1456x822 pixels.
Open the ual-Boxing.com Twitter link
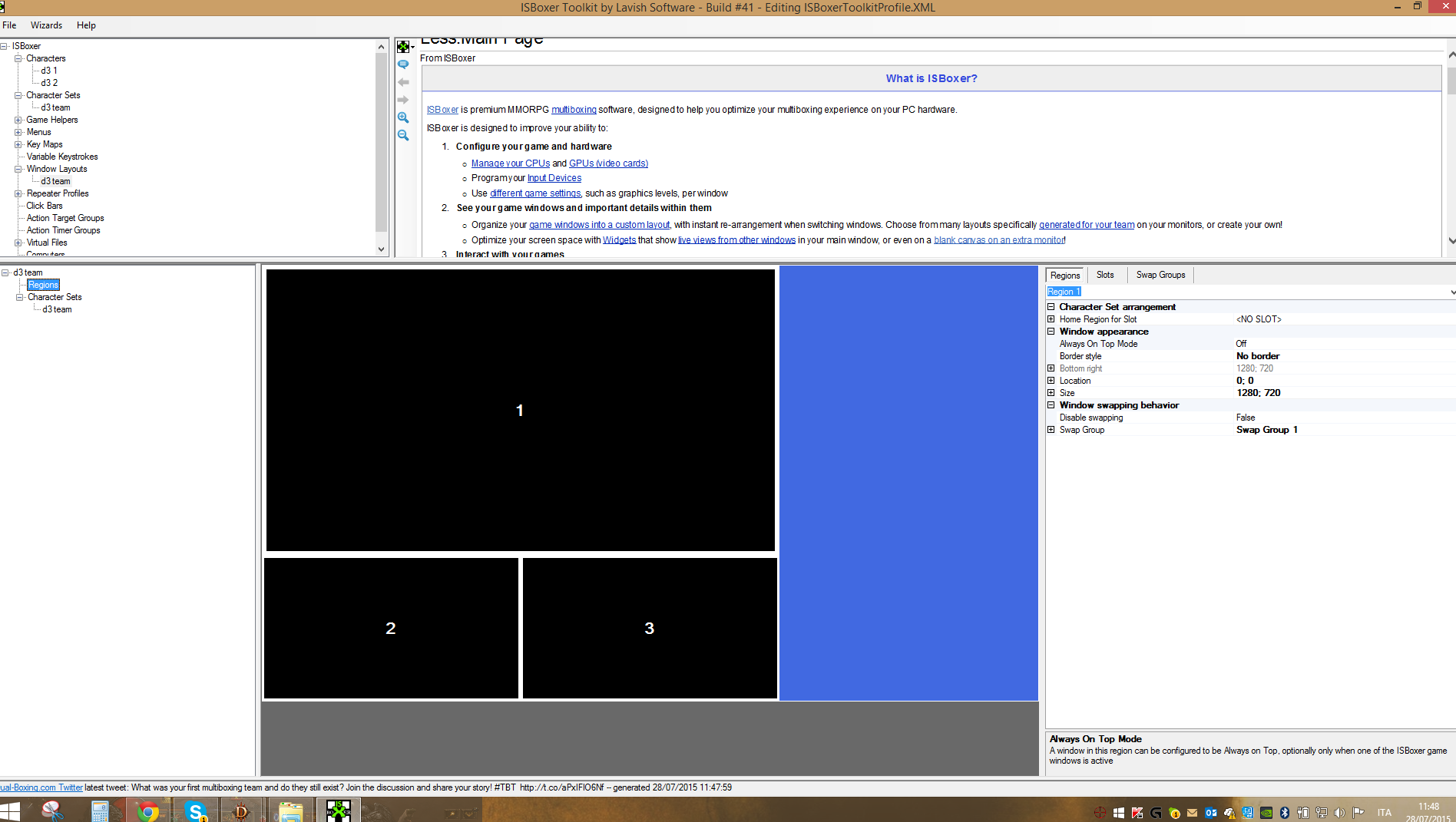click(x=41, y=787)
